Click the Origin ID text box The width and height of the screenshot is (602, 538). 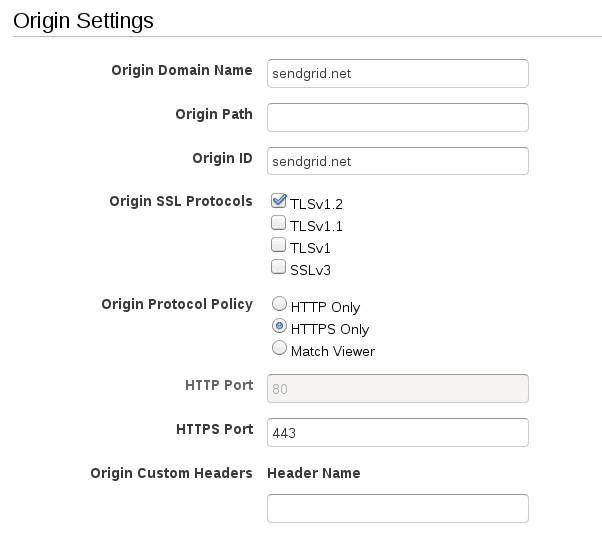pyautogui.click(x=397, y=161)
